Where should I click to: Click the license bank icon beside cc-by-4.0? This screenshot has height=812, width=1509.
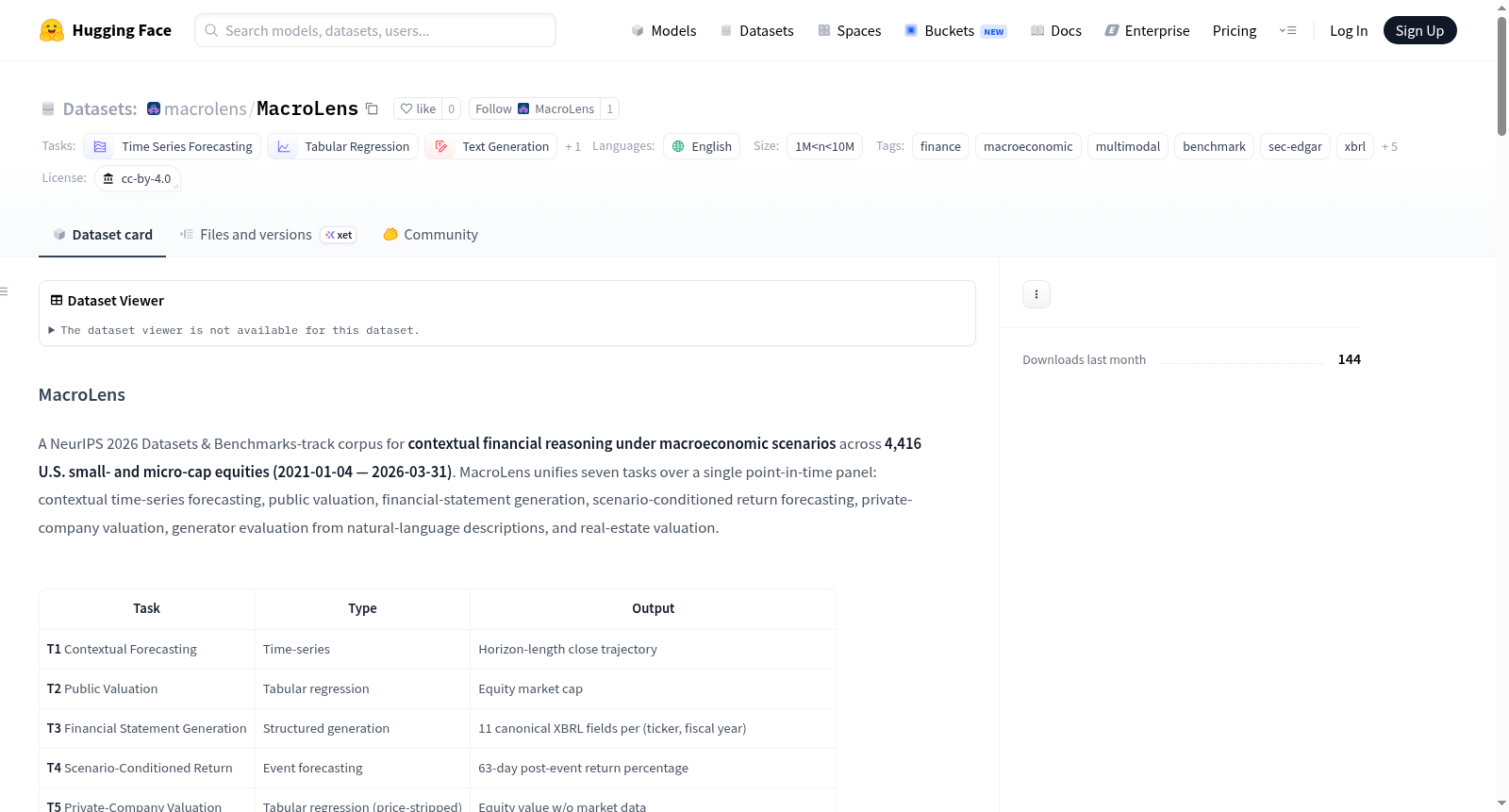pos(108,178)
